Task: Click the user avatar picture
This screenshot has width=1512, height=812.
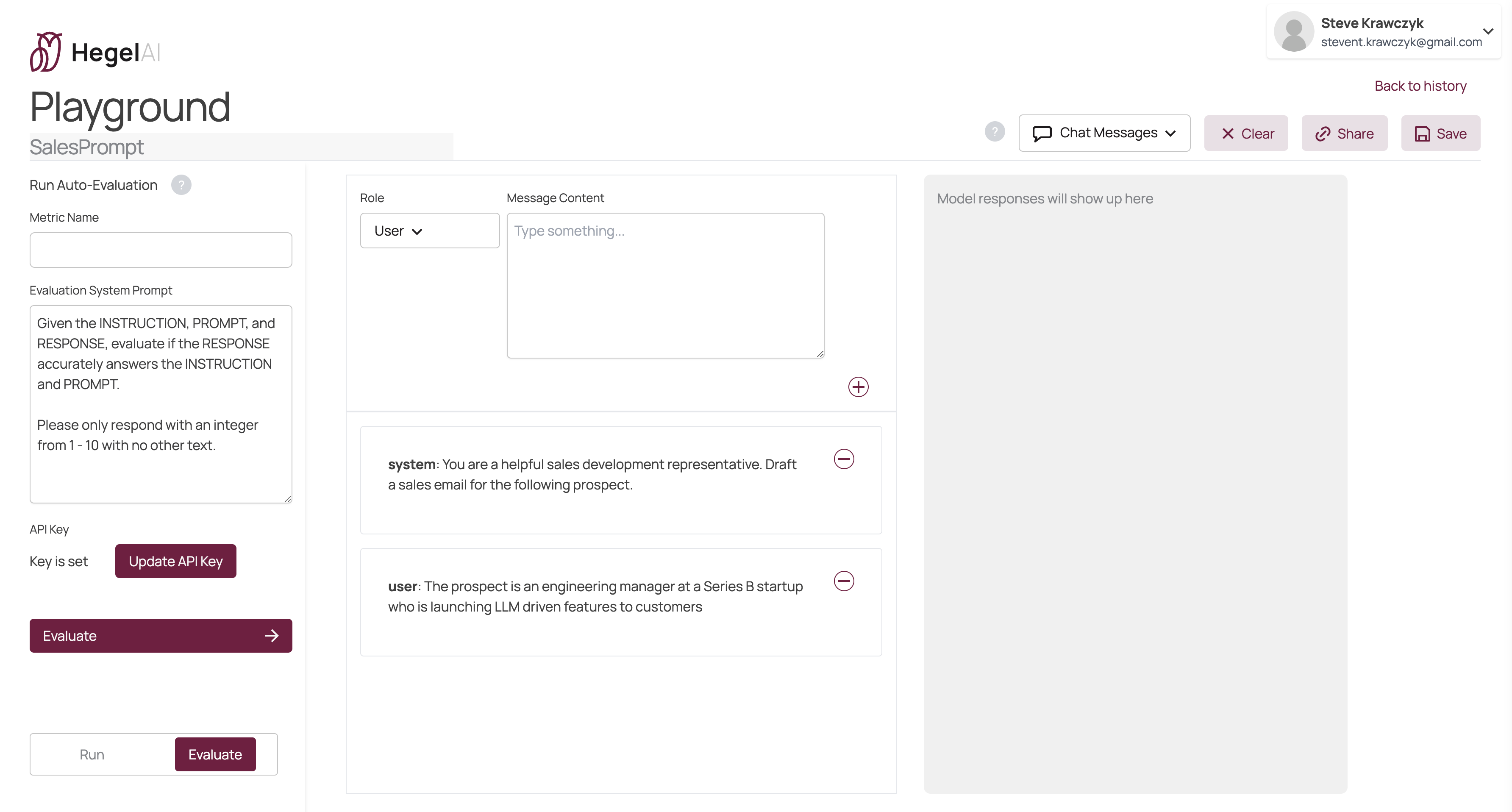Action: 1294,31
